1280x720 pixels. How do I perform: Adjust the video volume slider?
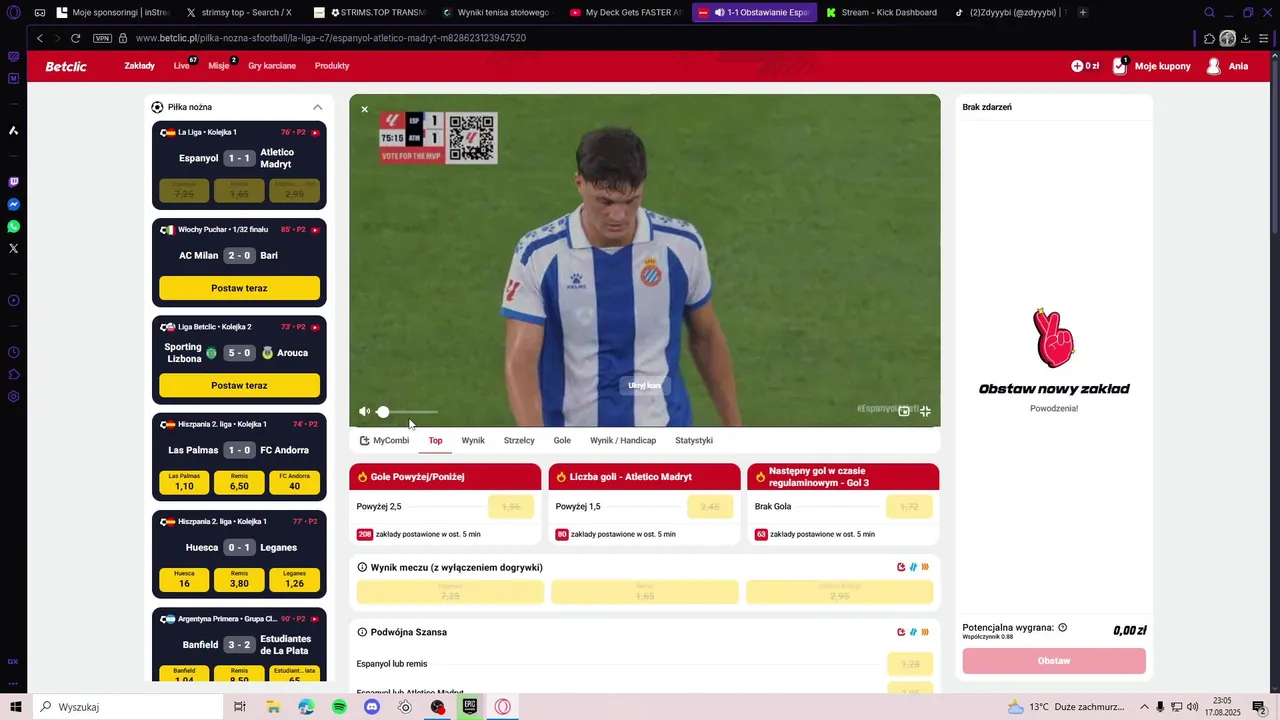click(407, 412)
